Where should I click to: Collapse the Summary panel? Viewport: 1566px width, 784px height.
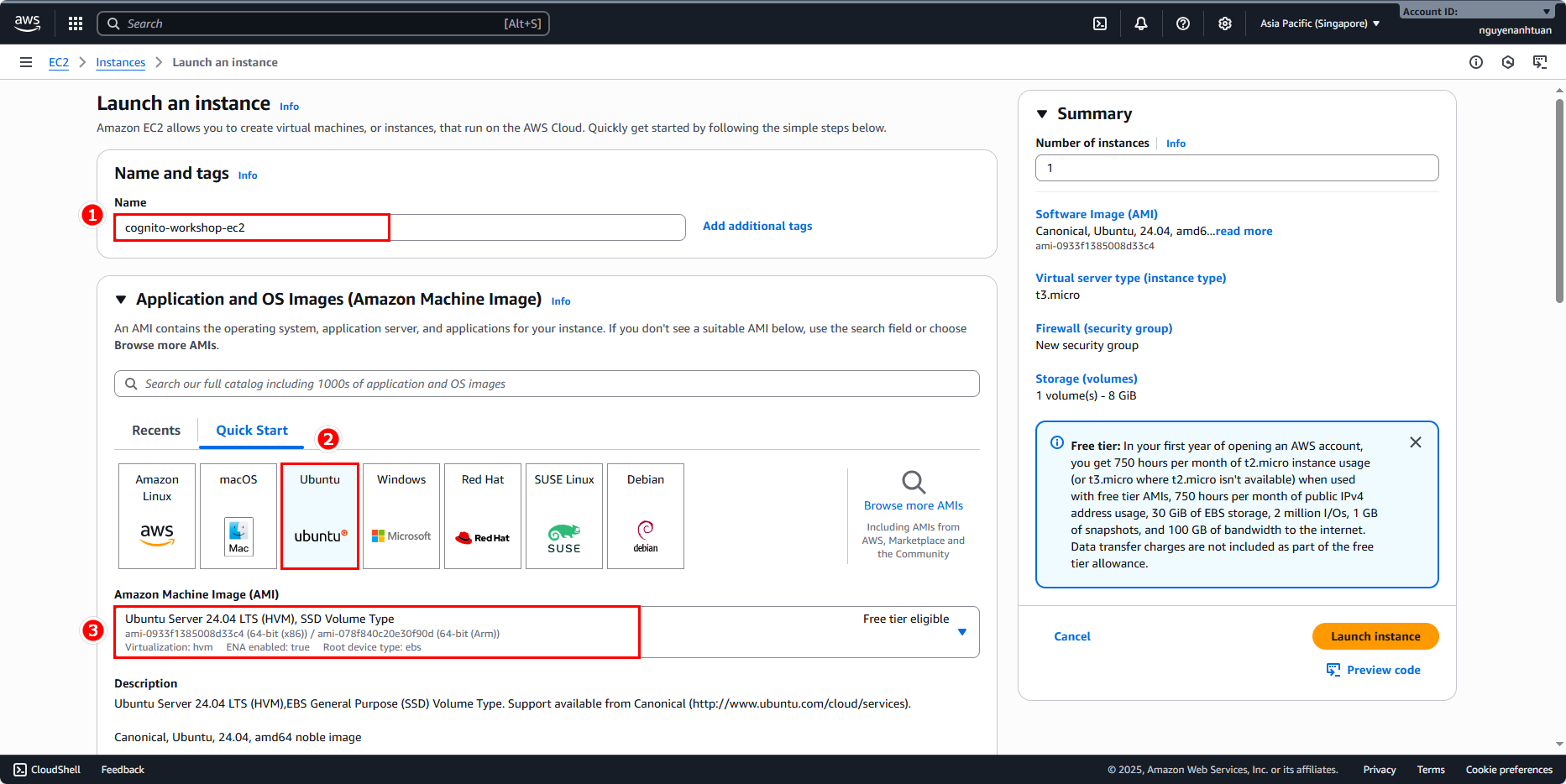(1042, 114)
